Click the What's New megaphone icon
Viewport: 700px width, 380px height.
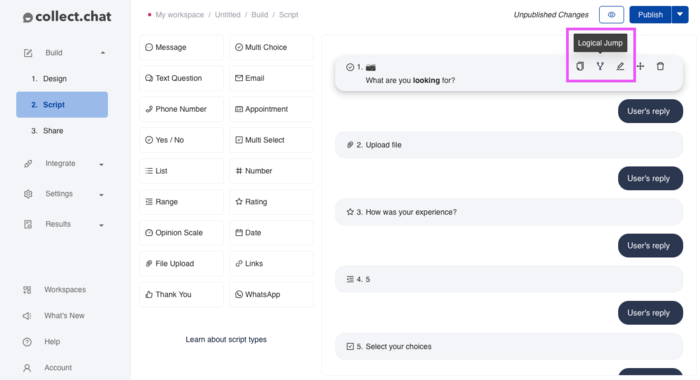tap(27, 316)
